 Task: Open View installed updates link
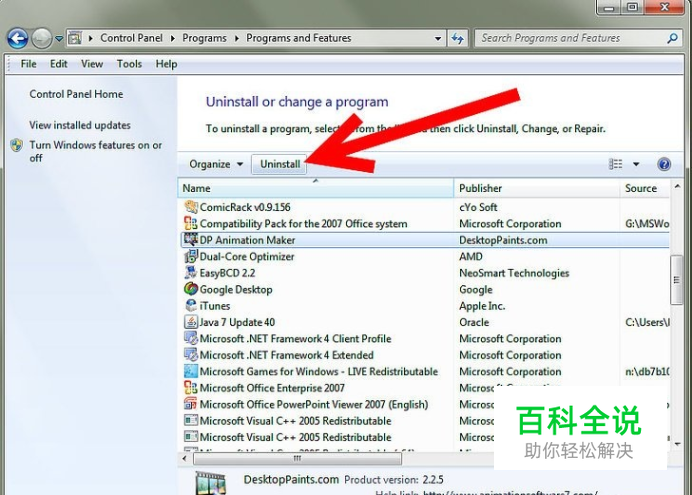[80, 125]
